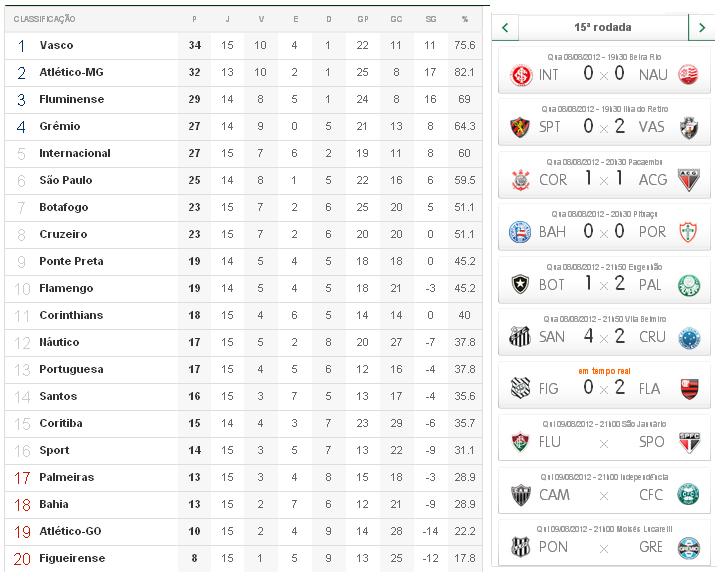
Task: Click the Palmeiras crest beside PAL
Action: pos(687,285)
